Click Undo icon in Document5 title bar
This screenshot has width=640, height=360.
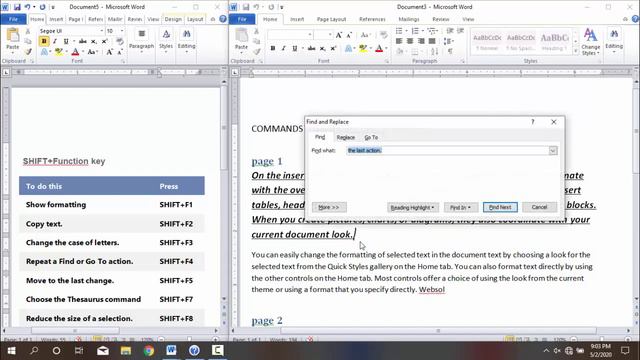(28, 7)
